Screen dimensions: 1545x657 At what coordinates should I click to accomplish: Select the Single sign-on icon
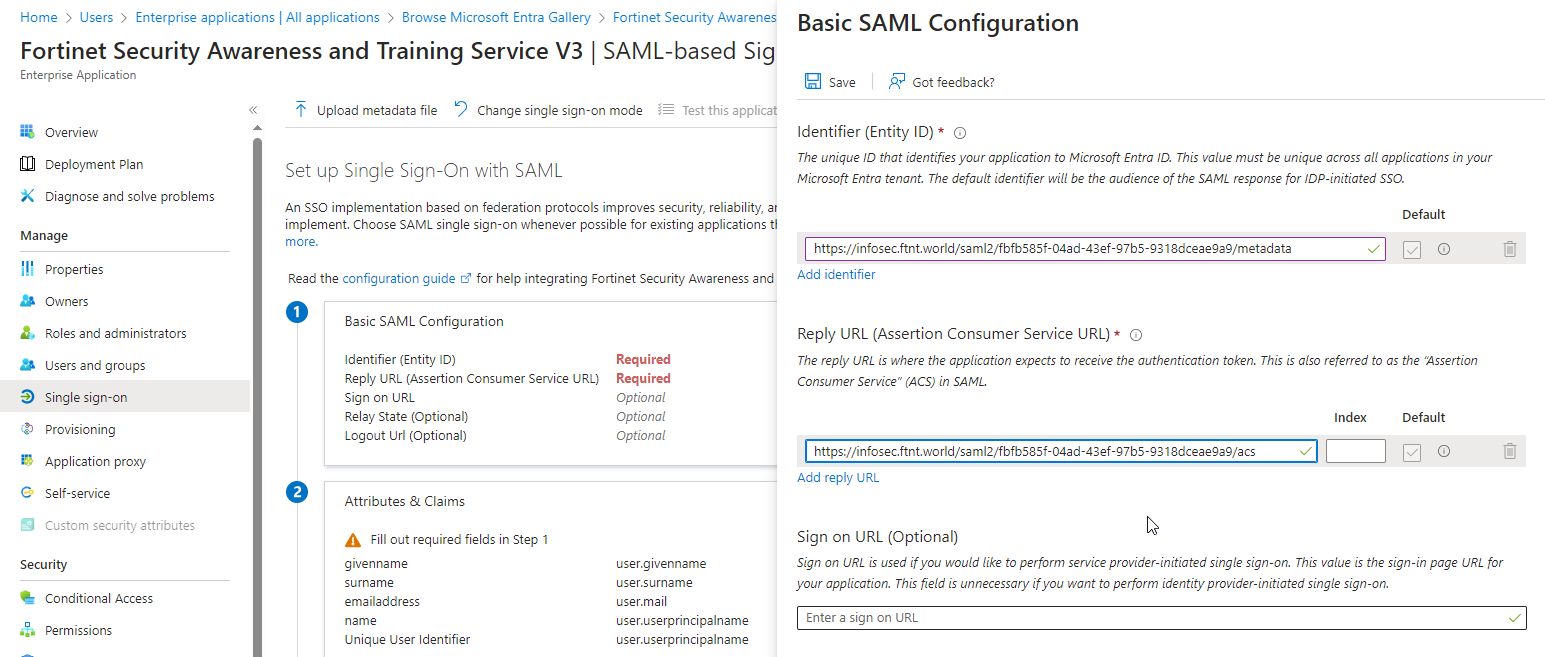click(x=28, y=397)
